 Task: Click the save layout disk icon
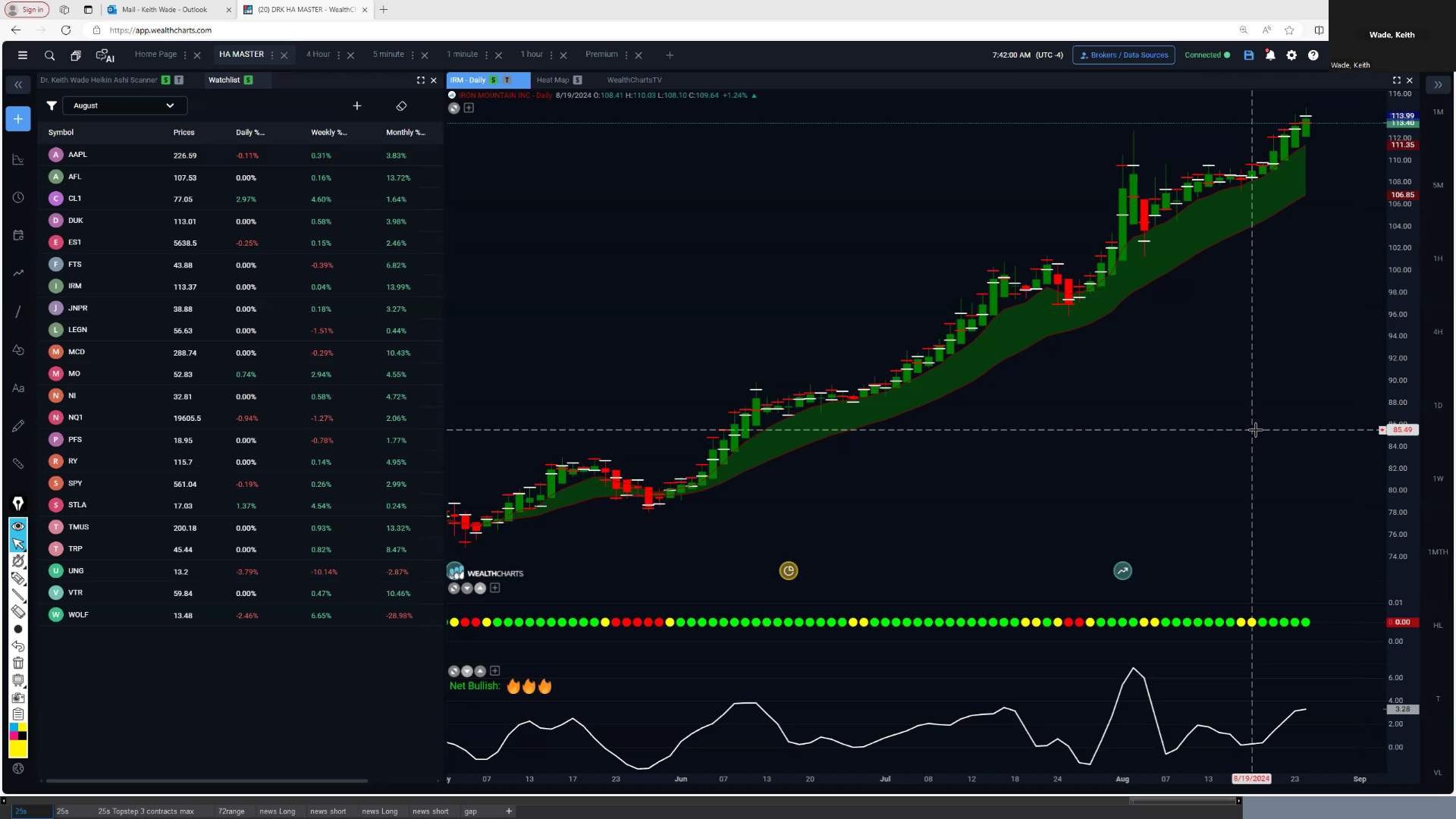1249,55
